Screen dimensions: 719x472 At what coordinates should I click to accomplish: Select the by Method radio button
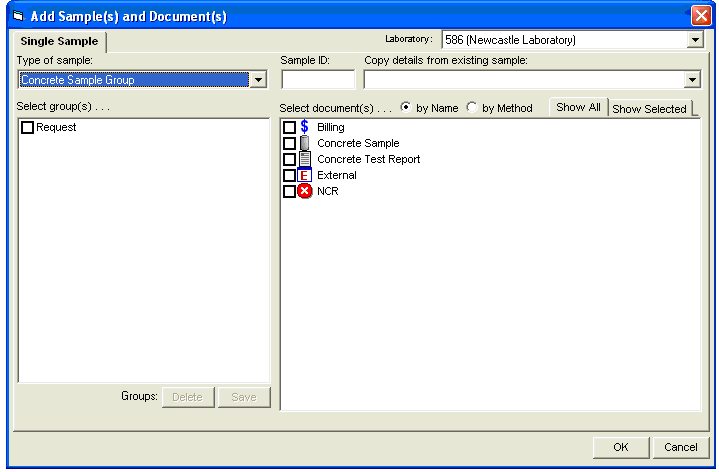[472, 108]
